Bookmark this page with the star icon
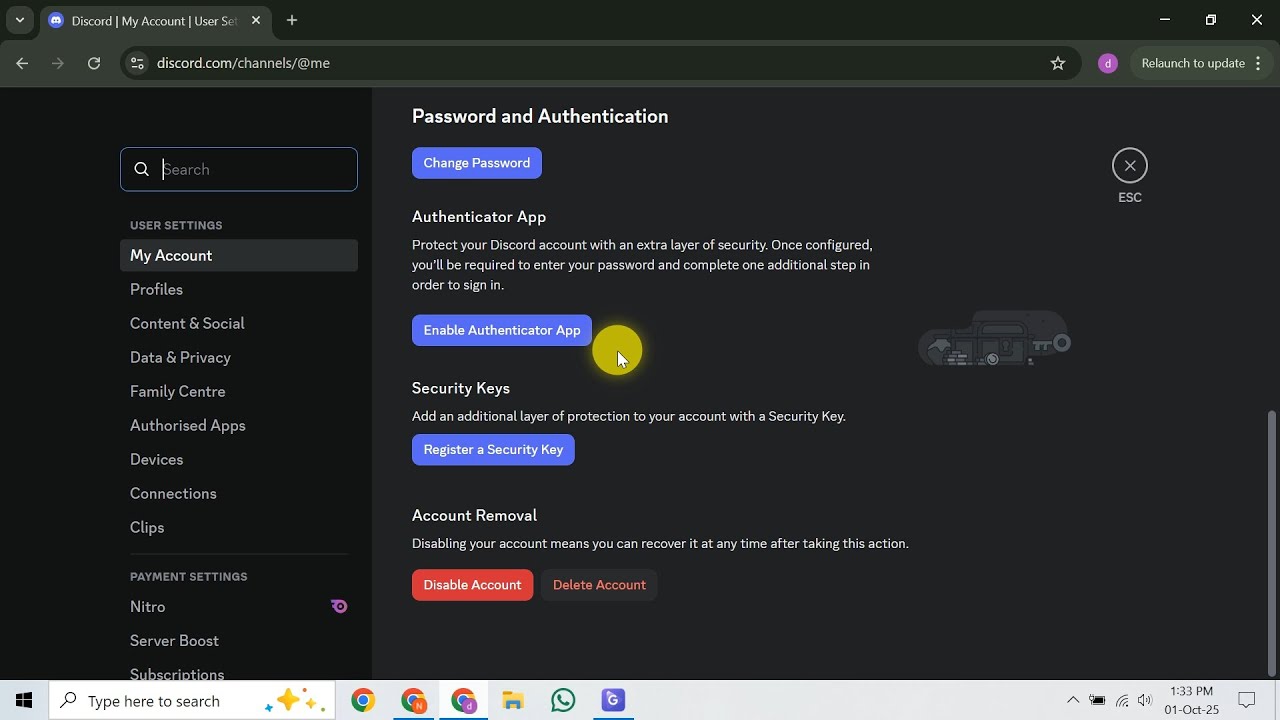1280x720 pixels. pyautogui.click(x=1058, y=63)
